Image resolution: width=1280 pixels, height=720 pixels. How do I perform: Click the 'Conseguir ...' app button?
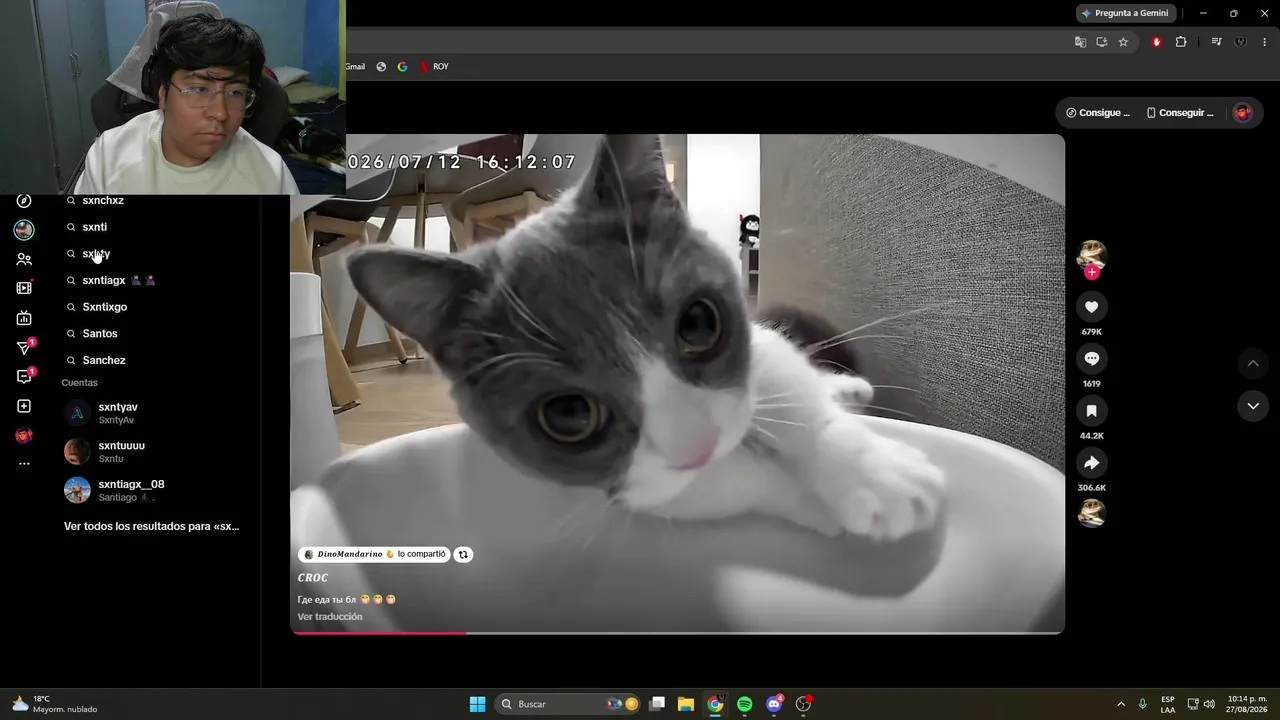1180,113
